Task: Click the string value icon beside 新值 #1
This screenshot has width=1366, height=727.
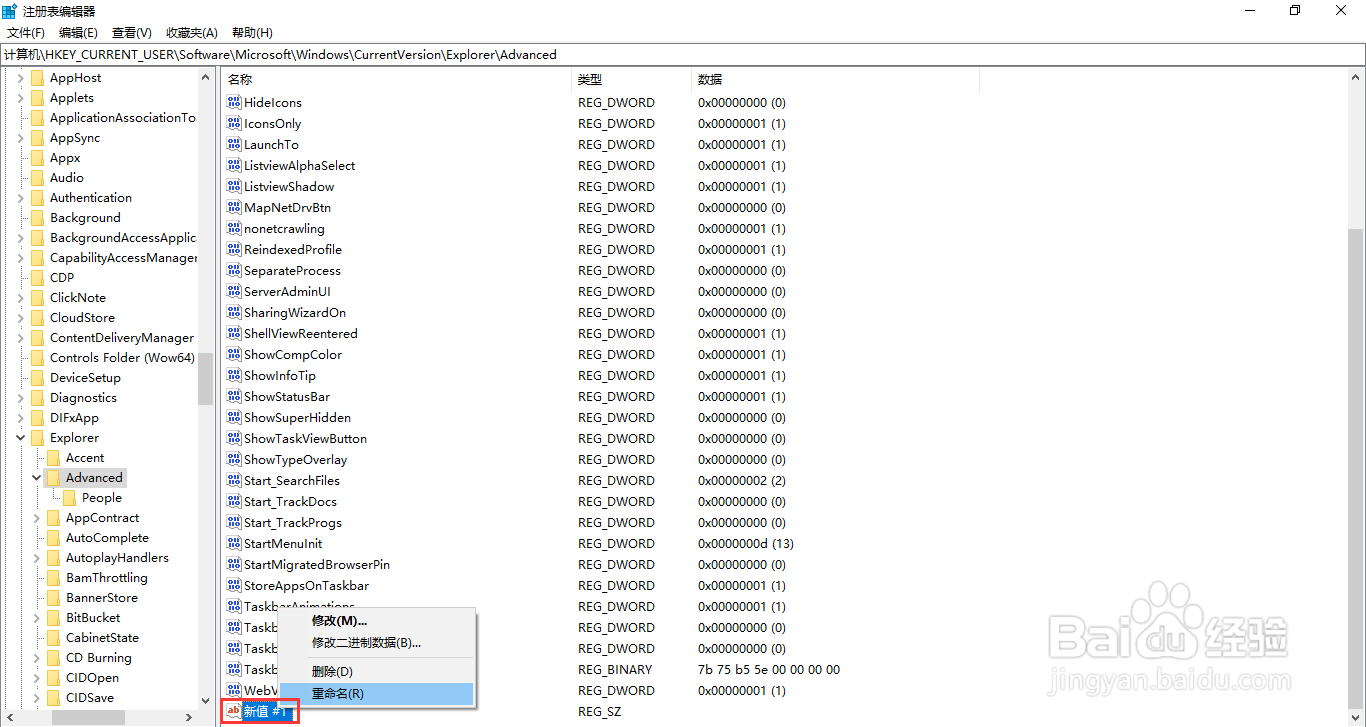Action: (231, 711)
